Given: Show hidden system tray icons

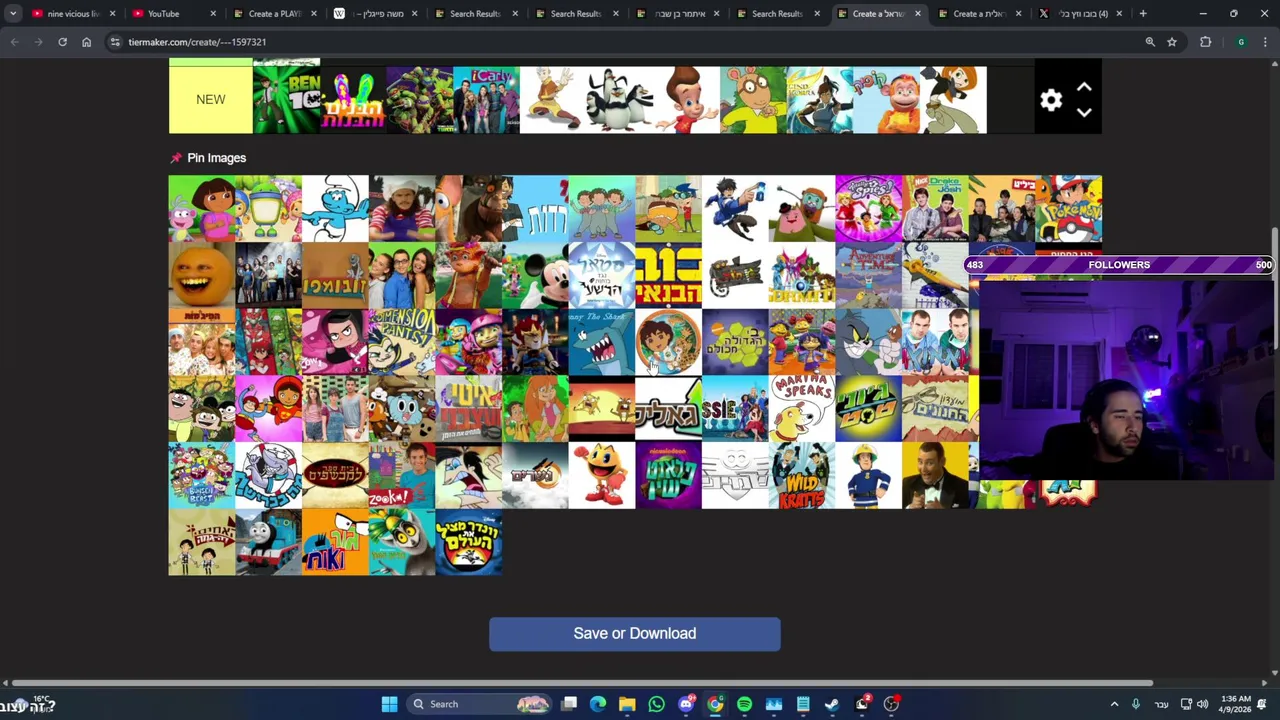Looking at the screenshot, I should [1114, 704].
